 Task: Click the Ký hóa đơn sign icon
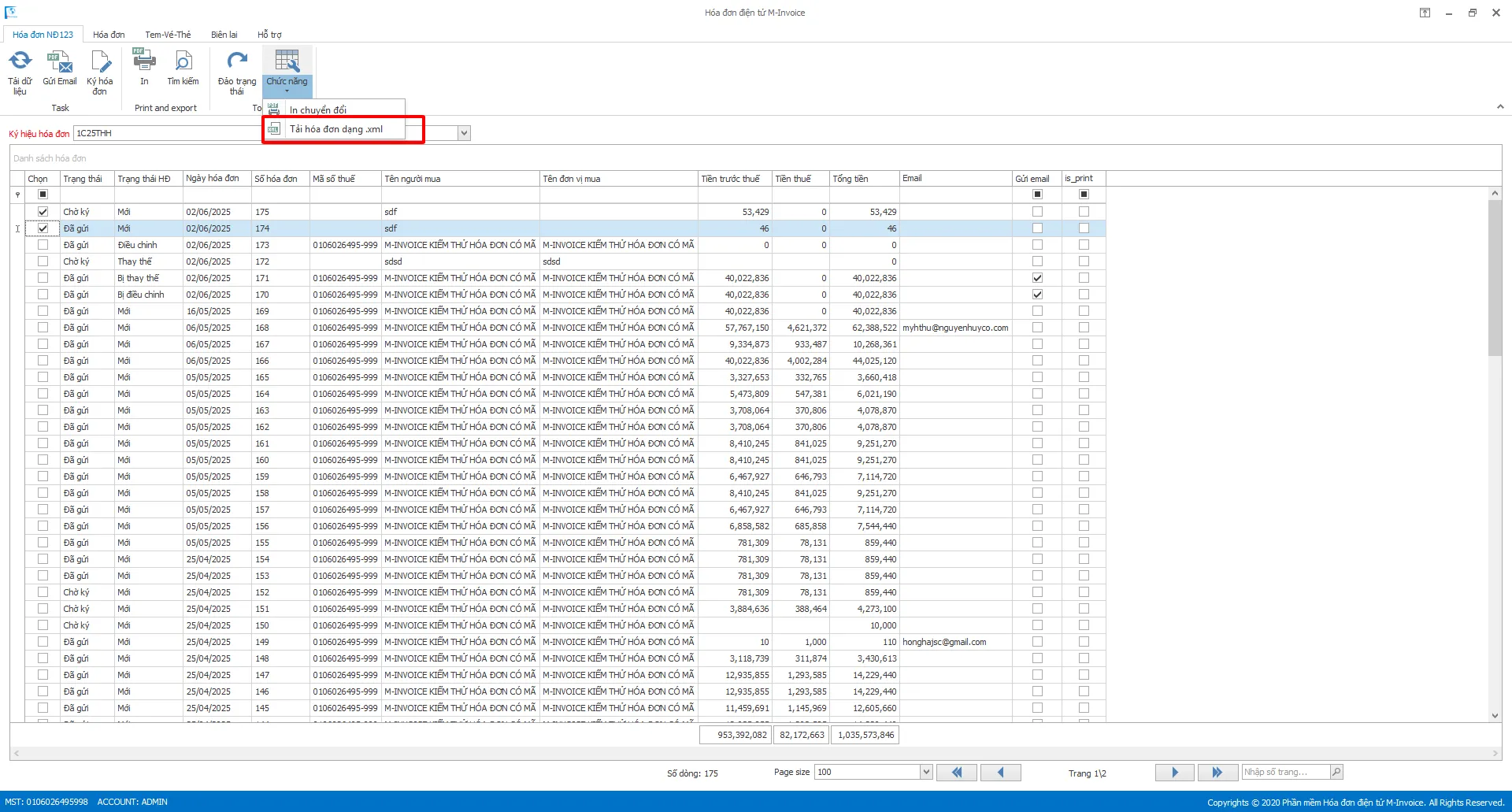click(x=100, y=61)
